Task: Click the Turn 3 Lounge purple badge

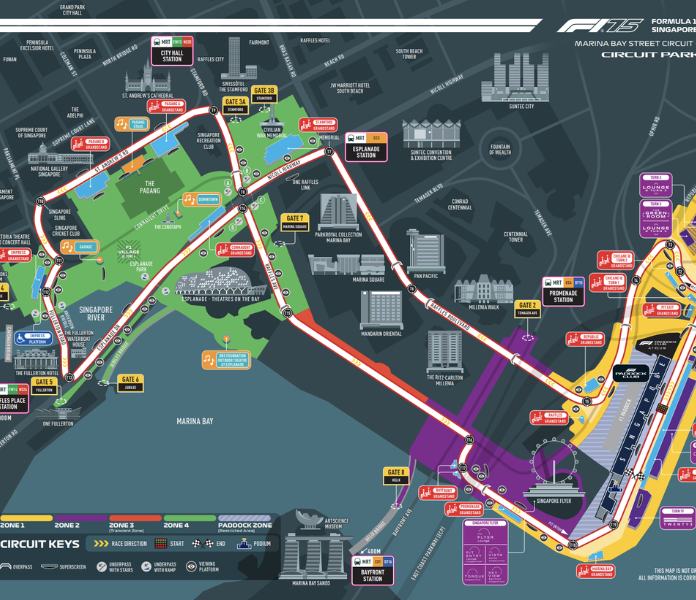Action: point(656,186)
